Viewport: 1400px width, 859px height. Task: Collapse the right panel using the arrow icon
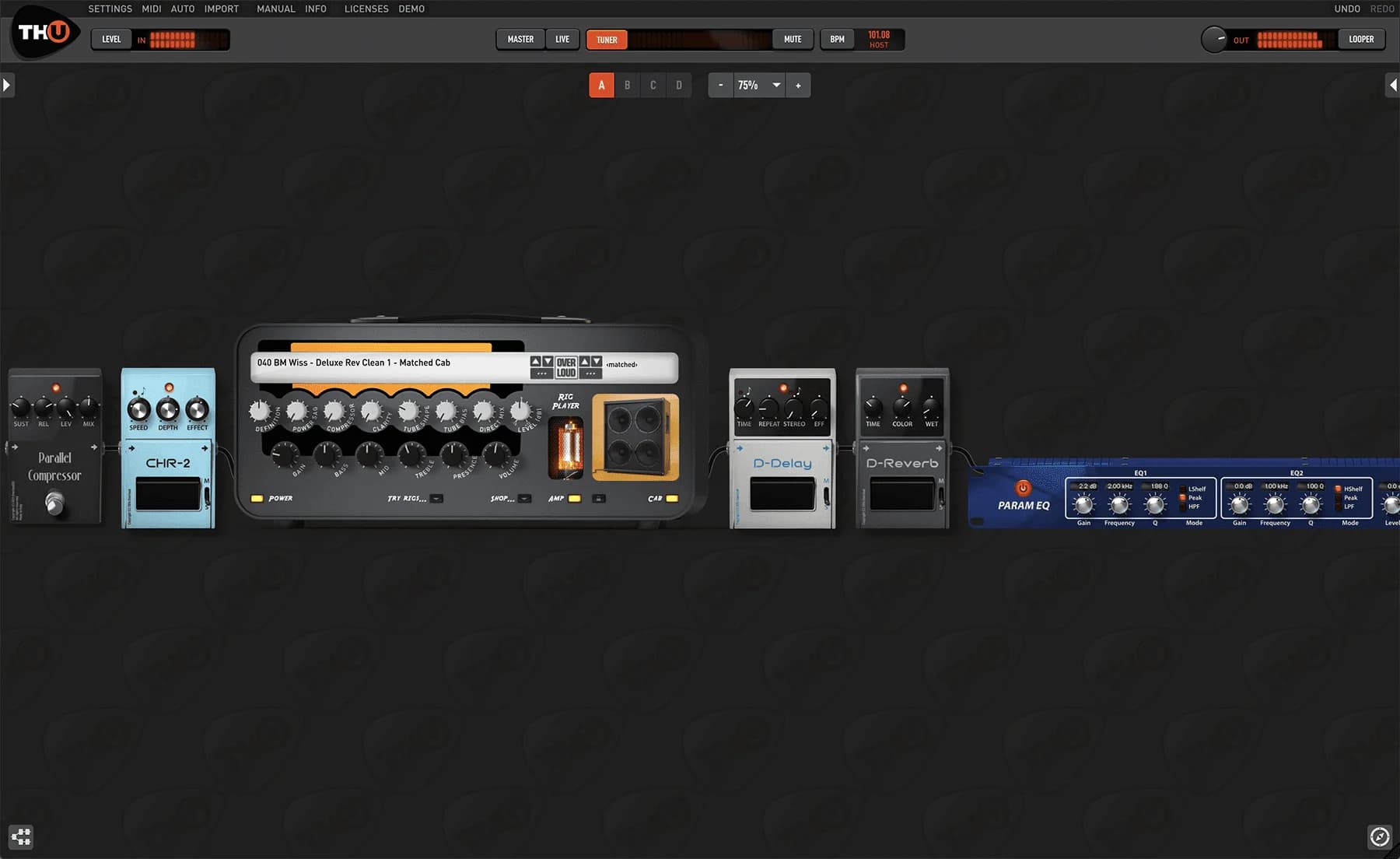pyautogui.click(x=1394, y=83)
